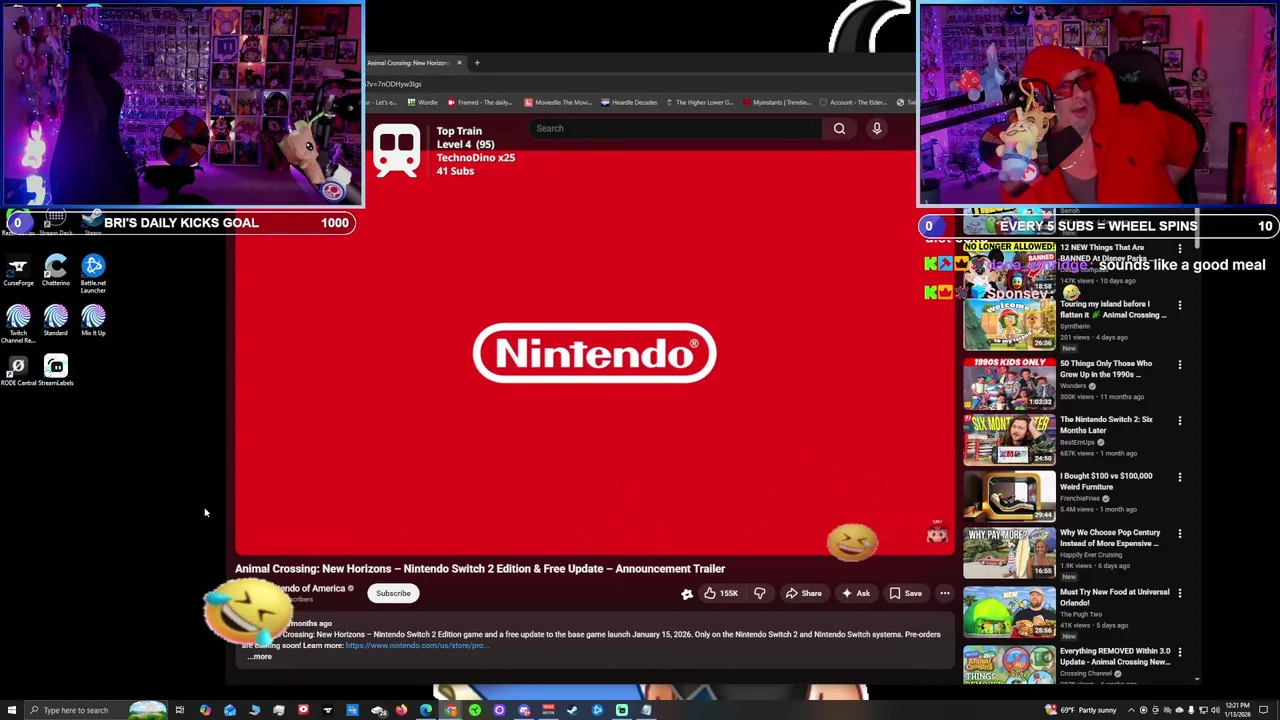Open Task View on the taskbar
The height and width of the screenshot is (720, 1280).
click(x=180, y=710)
